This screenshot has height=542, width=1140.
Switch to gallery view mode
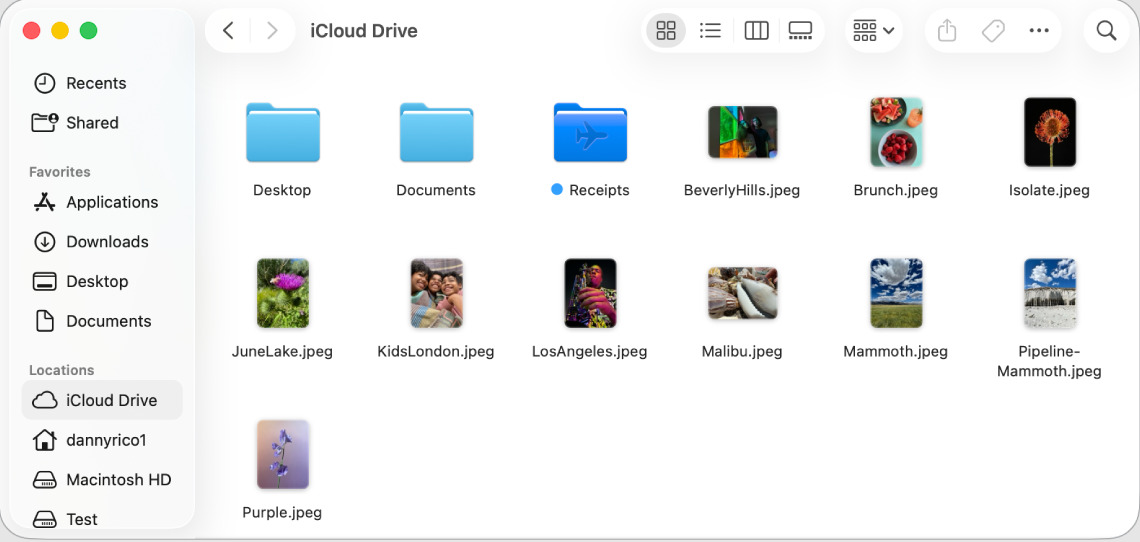tap(800, 31)
